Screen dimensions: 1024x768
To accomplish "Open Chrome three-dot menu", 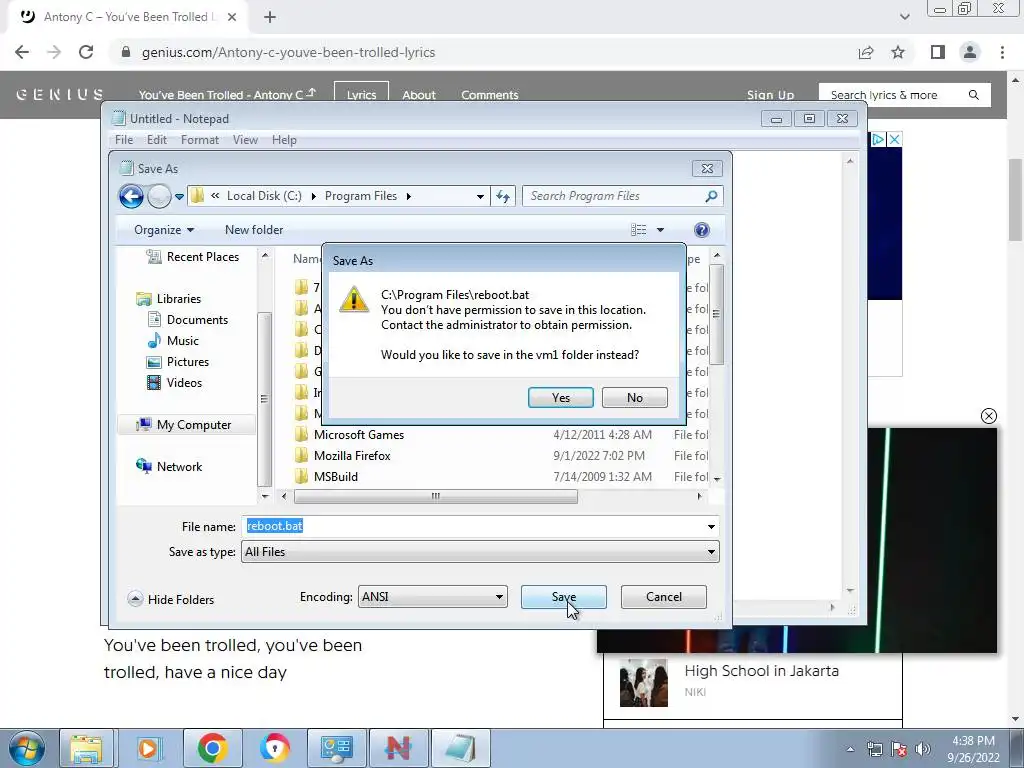I will 1002,52.
